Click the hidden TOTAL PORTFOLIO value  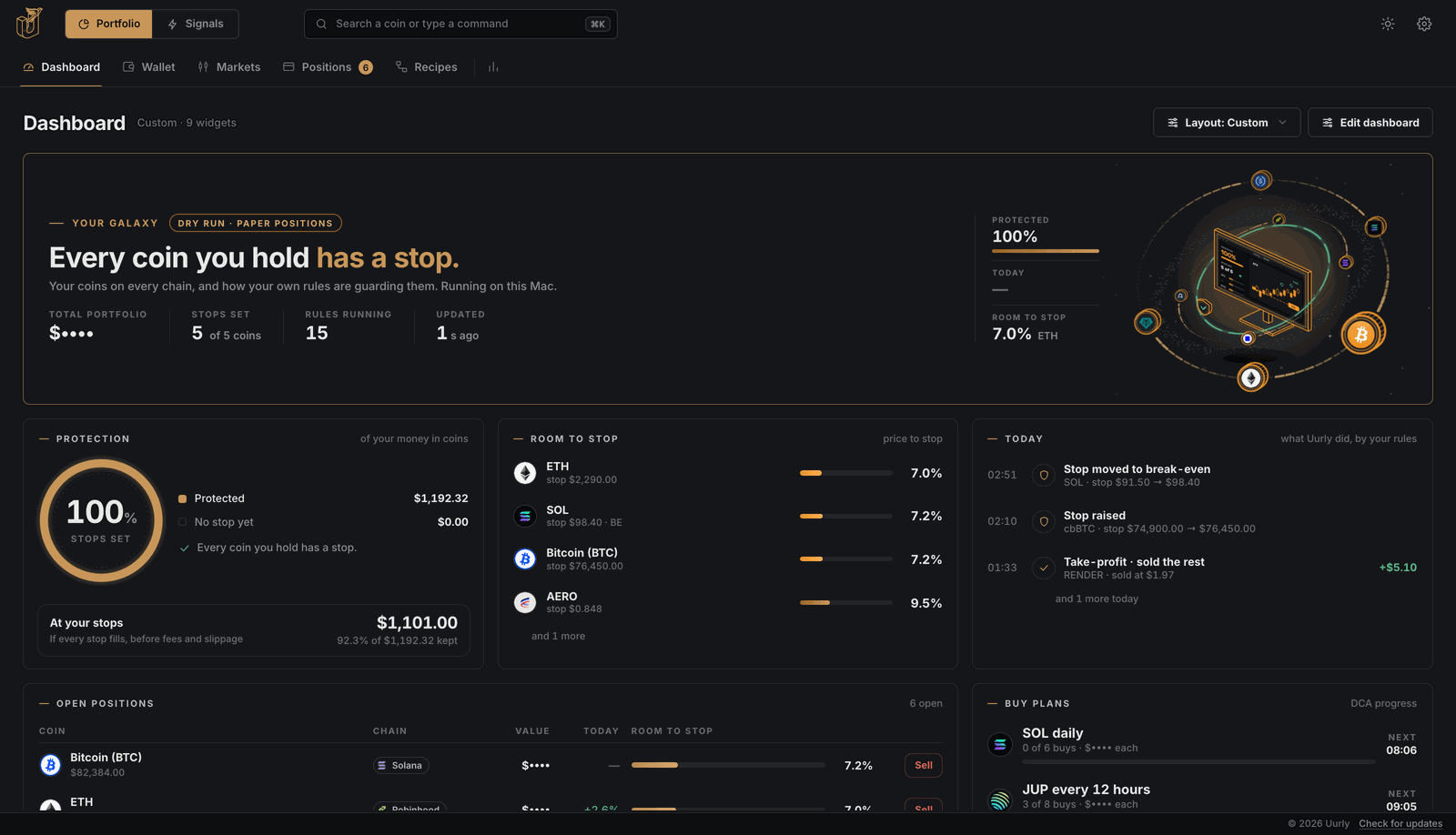[71, 334]
